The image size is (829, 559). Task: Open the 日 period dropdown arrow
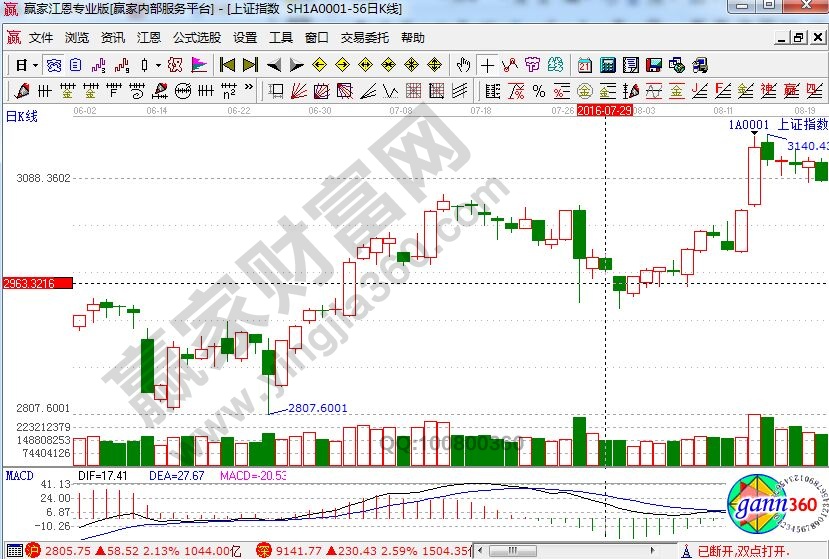[35, 65]
